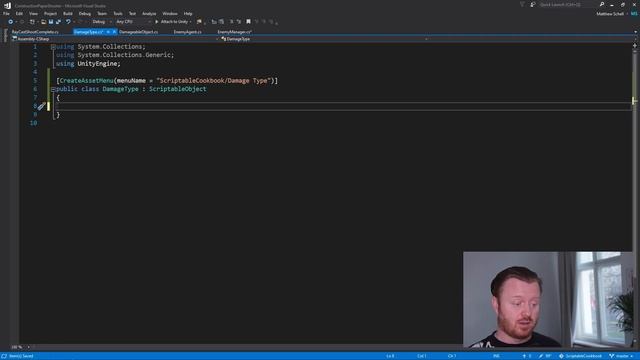This screenshot has height=360, width=640.
Task: Collapse the using directives block
Action: [53, 47]
